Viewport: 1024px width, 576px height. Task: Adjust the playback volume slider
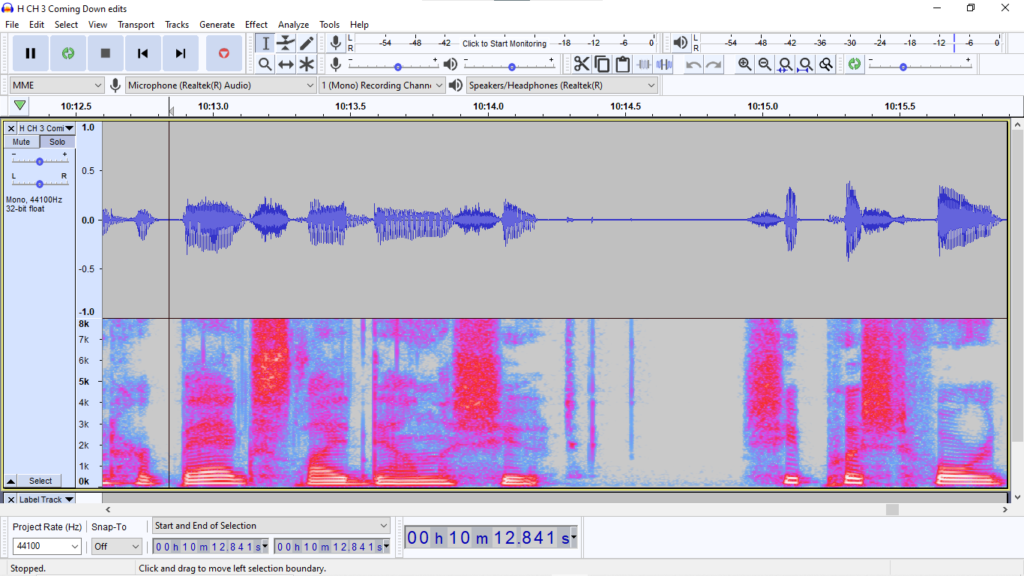click(x=509, y=65)
